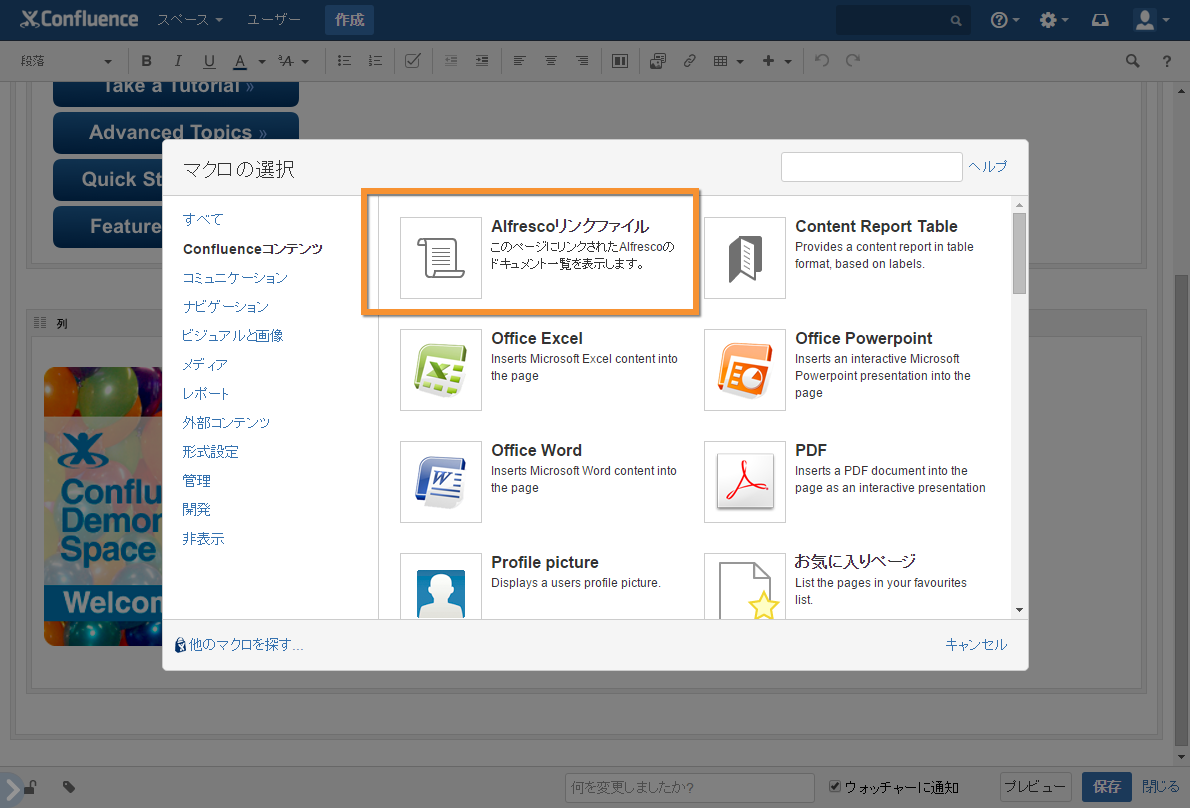Select the 外部コンテンツ macro category
Image resolution: width=1190 pixels, height=808 pixels.
pos(226,423)
